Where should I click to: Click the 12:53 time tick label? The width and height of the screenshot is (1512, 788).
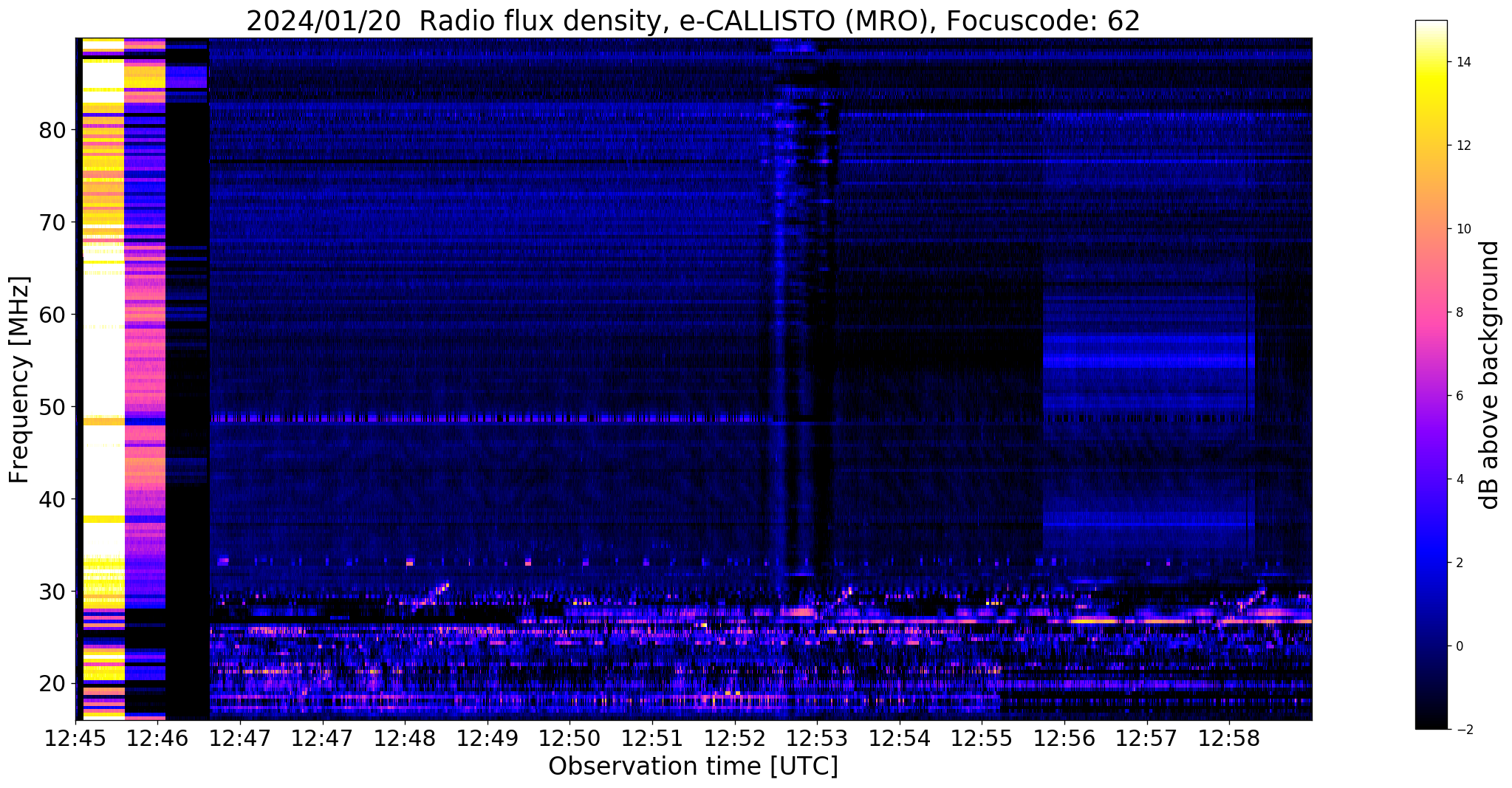817,739
